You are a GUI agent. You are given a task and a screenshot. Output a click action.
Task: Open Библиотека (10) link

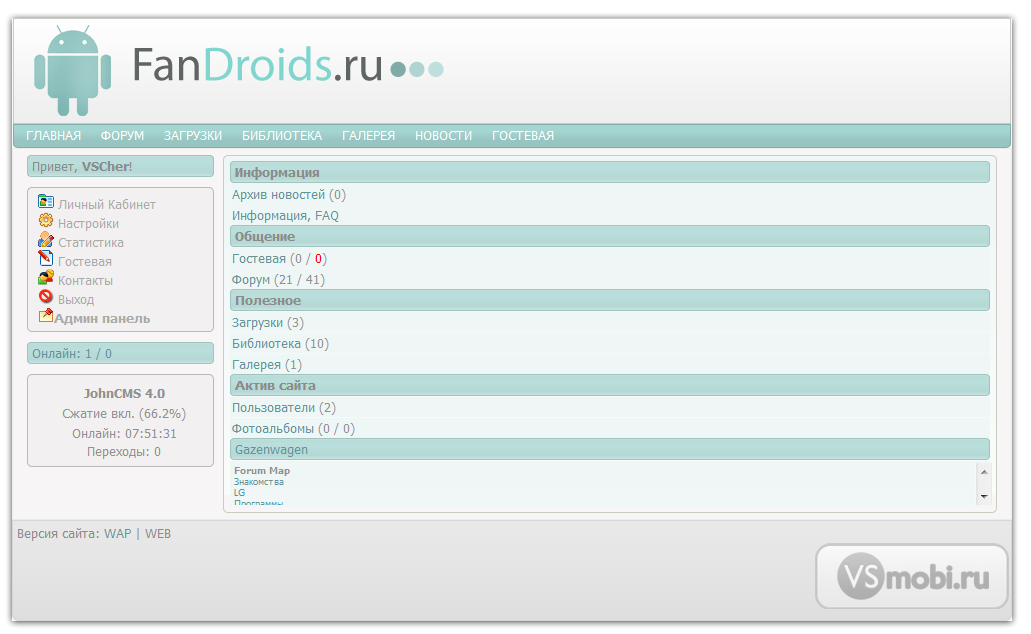click(280, 344)
